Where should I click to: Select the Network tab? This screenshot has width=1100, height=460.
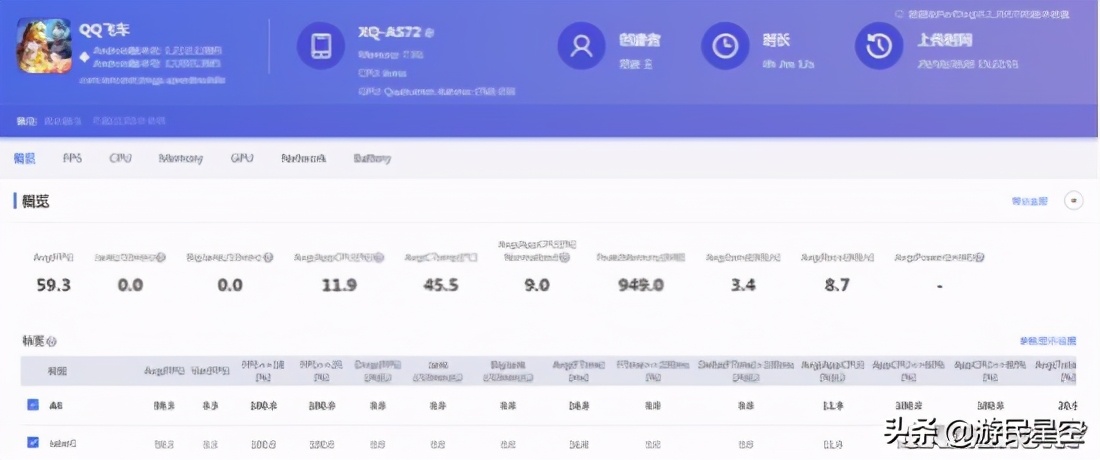[x=303, y=158]
